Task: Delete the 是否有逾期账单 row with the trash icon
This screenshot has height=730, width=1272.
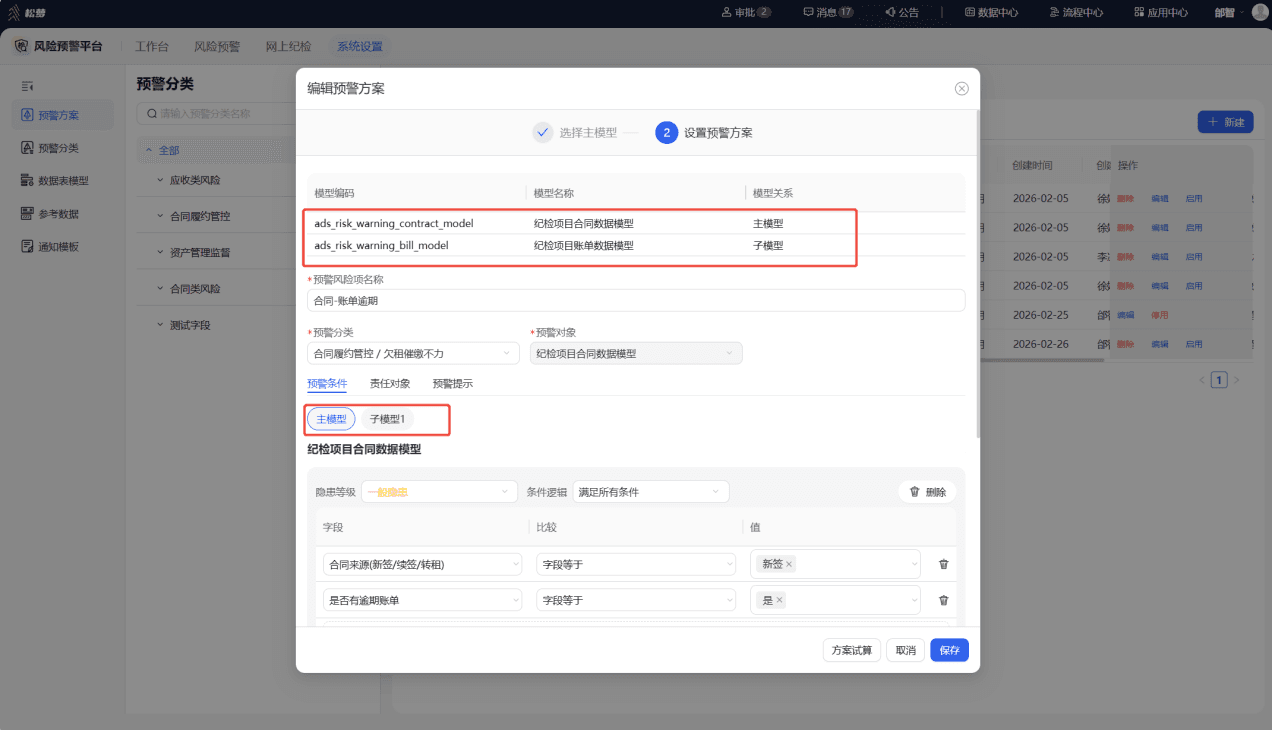Action: 943,600
